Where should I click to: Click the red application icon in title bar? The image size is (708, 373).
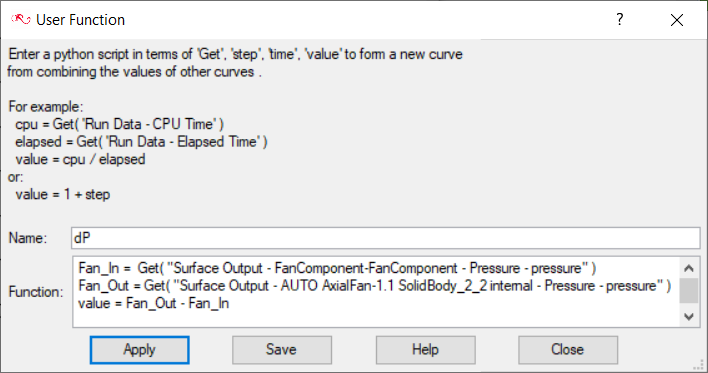21,19
